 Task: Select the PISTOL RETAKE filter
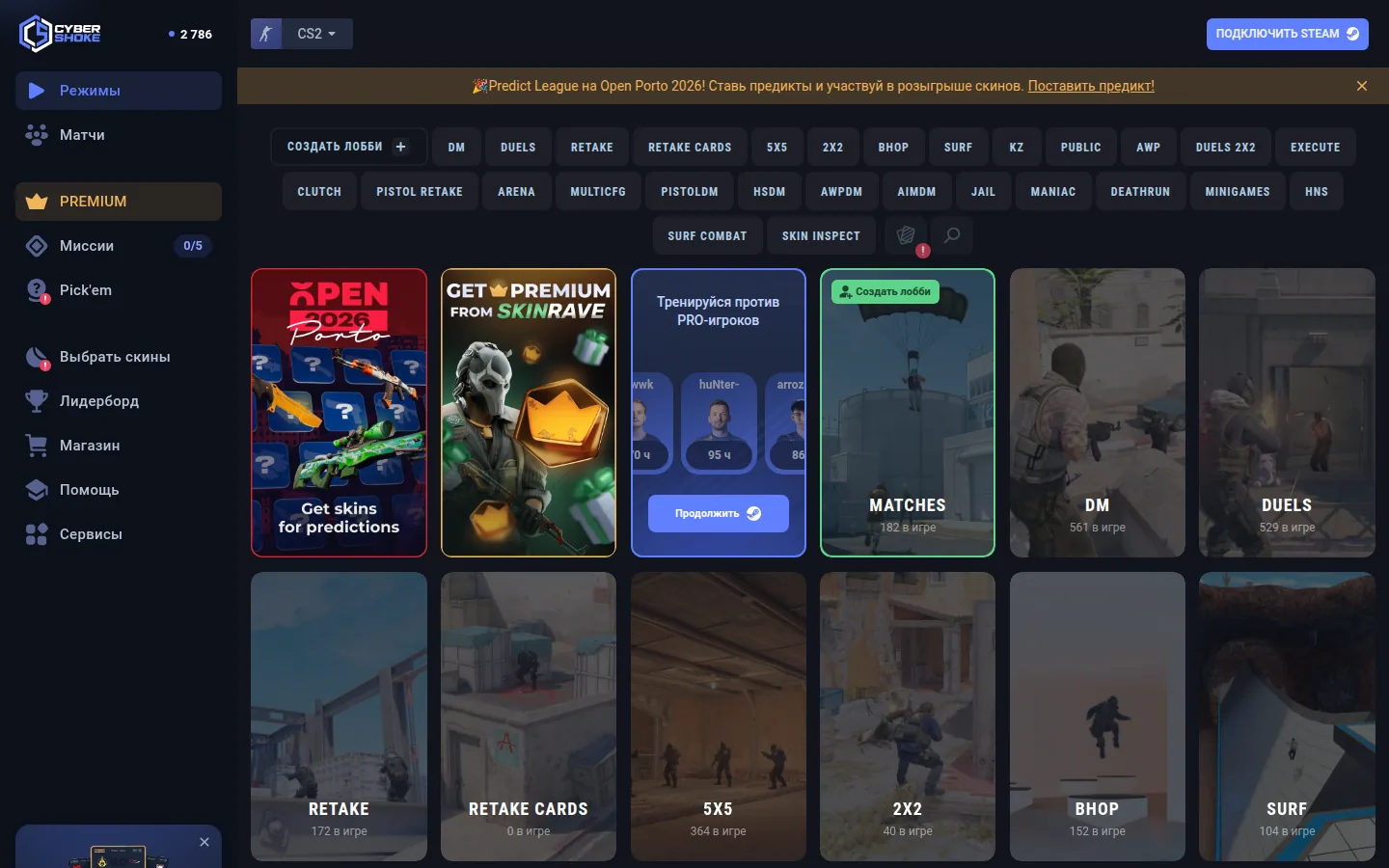tap(420, 192)
